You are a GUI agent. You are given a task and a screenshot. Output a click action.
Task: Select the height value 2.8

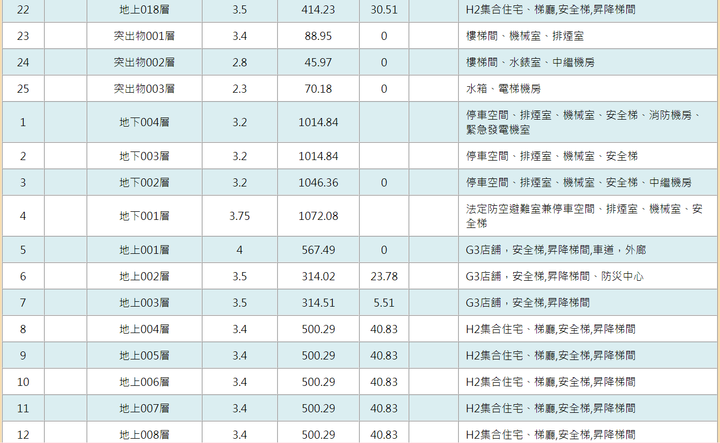[239, 62]
